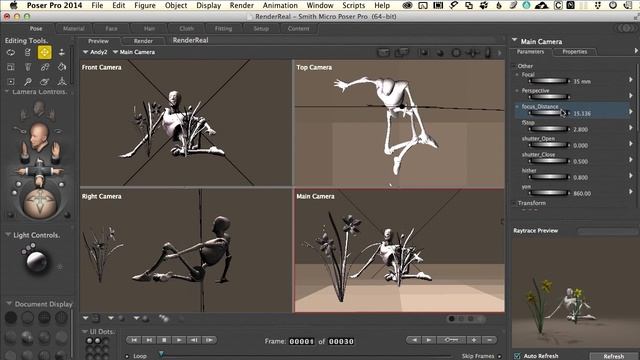Select the Translate In/Out editing tool
This screenshot has width=640, height=360.
point(62,52)
